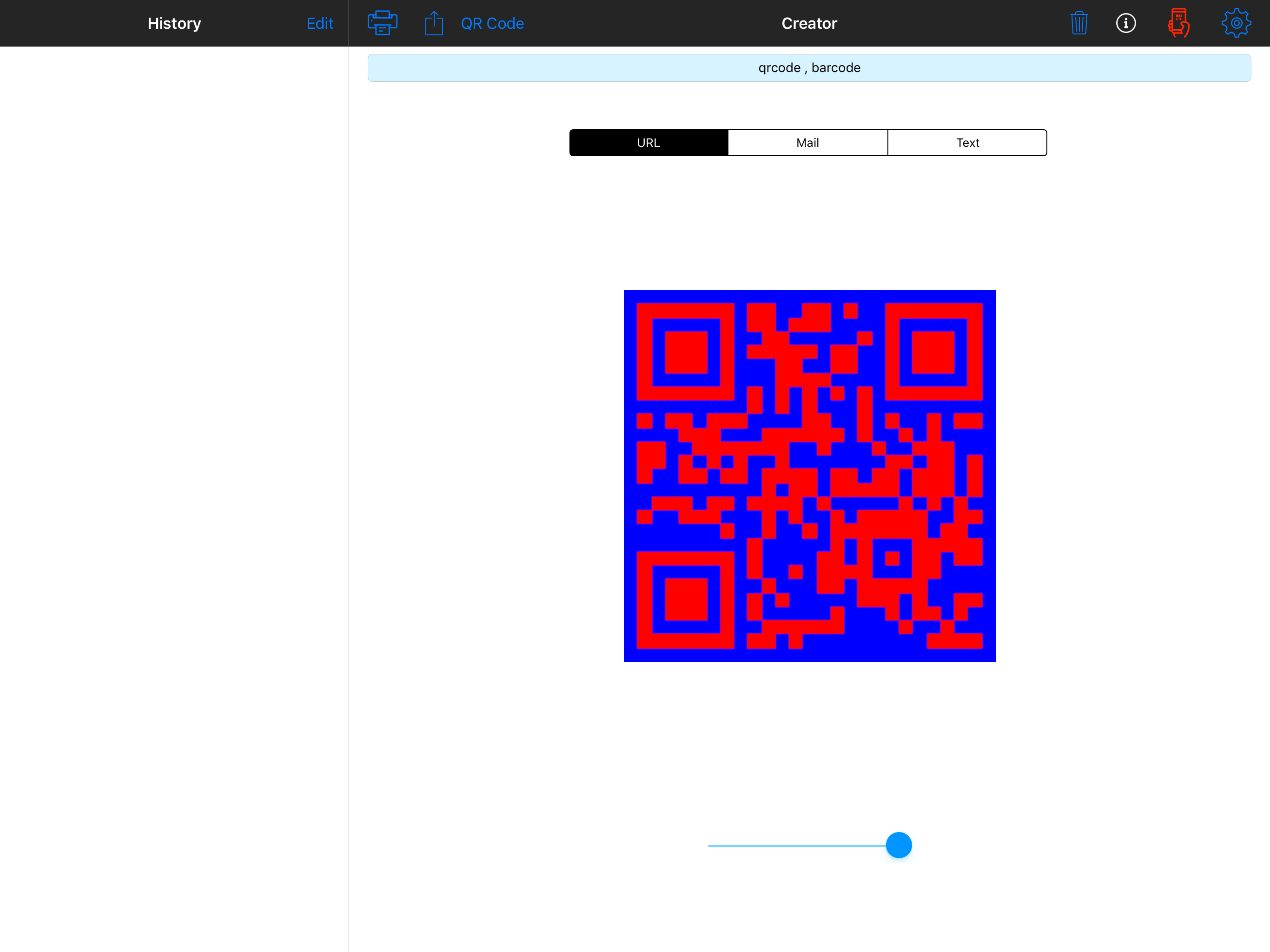Open the QR Code type selector
Image resolution: width=1270 pixels, height=952 pixels.
493,23
